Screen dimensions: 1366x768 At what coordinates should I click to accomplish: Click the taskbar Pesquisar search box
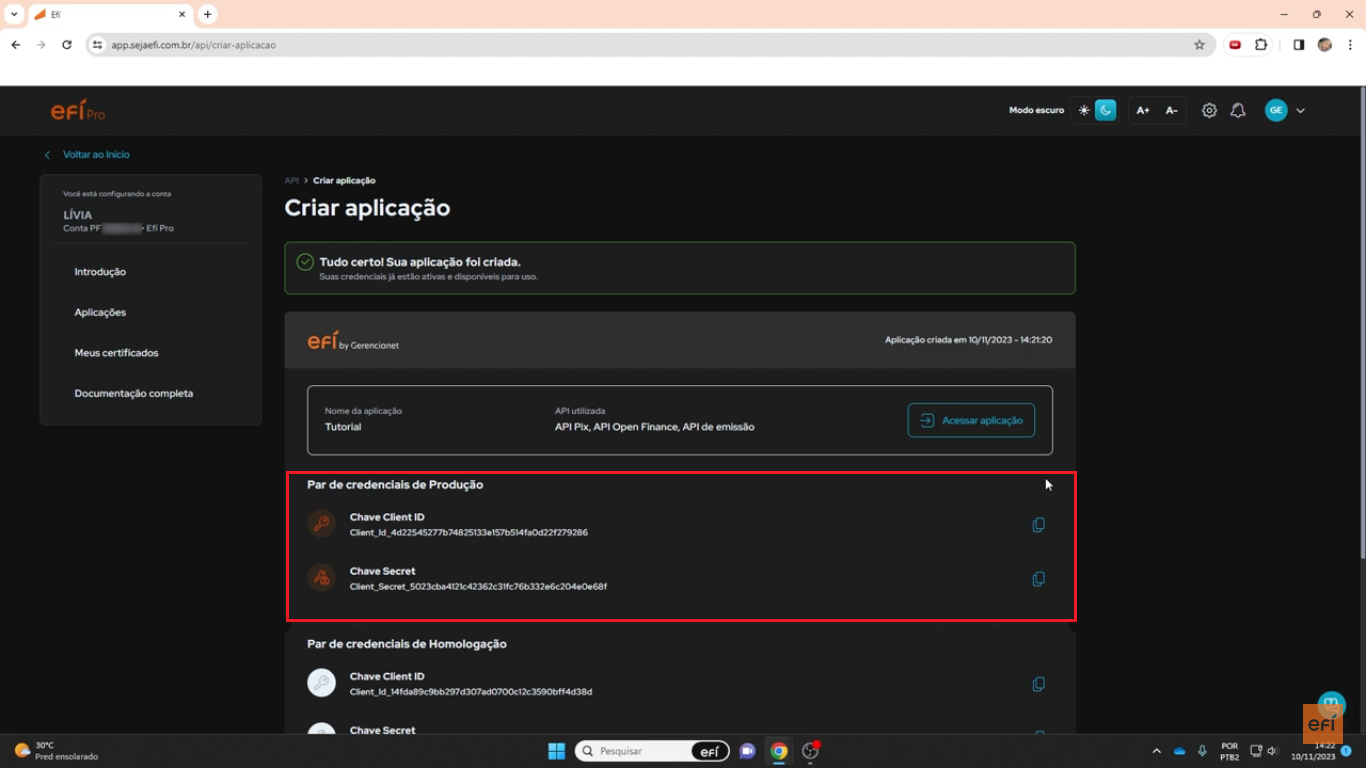click(x=650, y=751)
